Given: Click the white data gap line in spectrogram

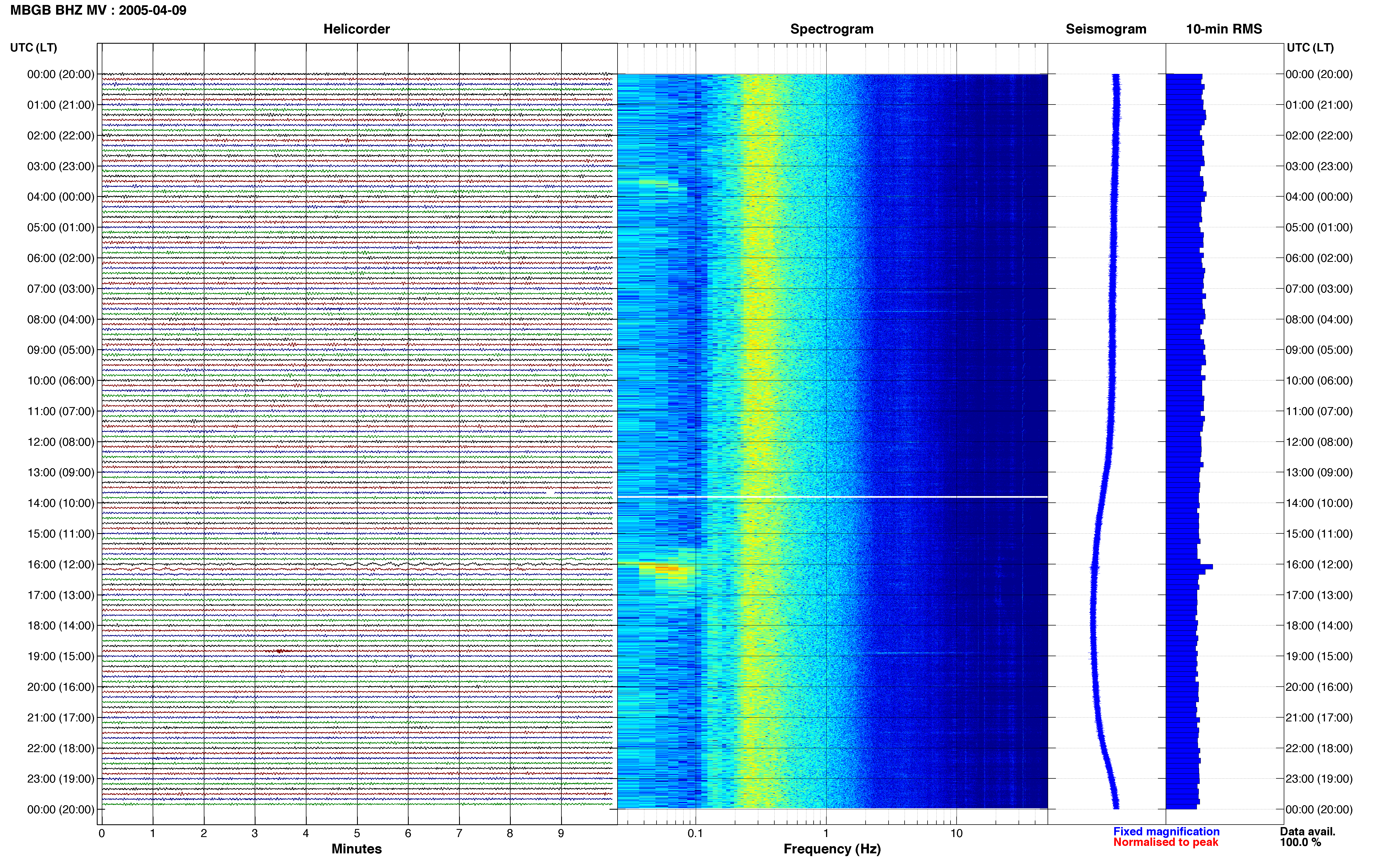Looking at the screenshot, I should [832, 497].
